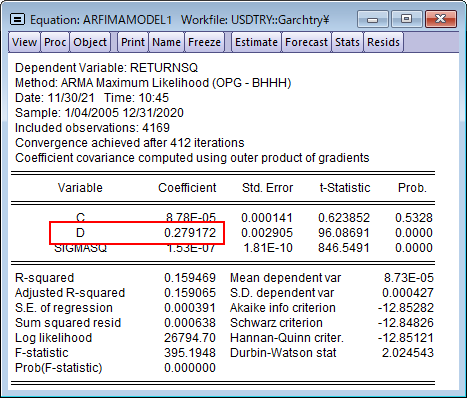Click the Name button

(x=166, y=42)
